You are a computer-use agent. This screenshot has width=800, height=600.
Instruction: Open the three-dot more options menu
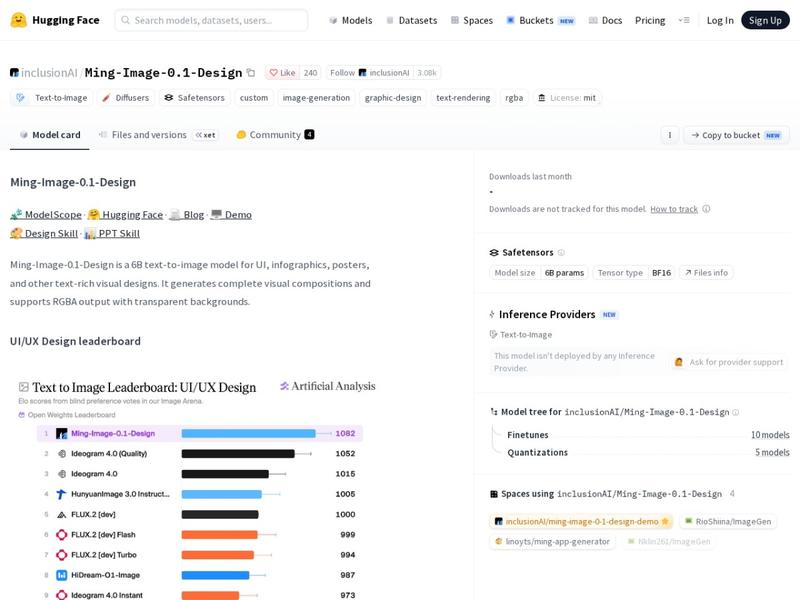point(670,135)
